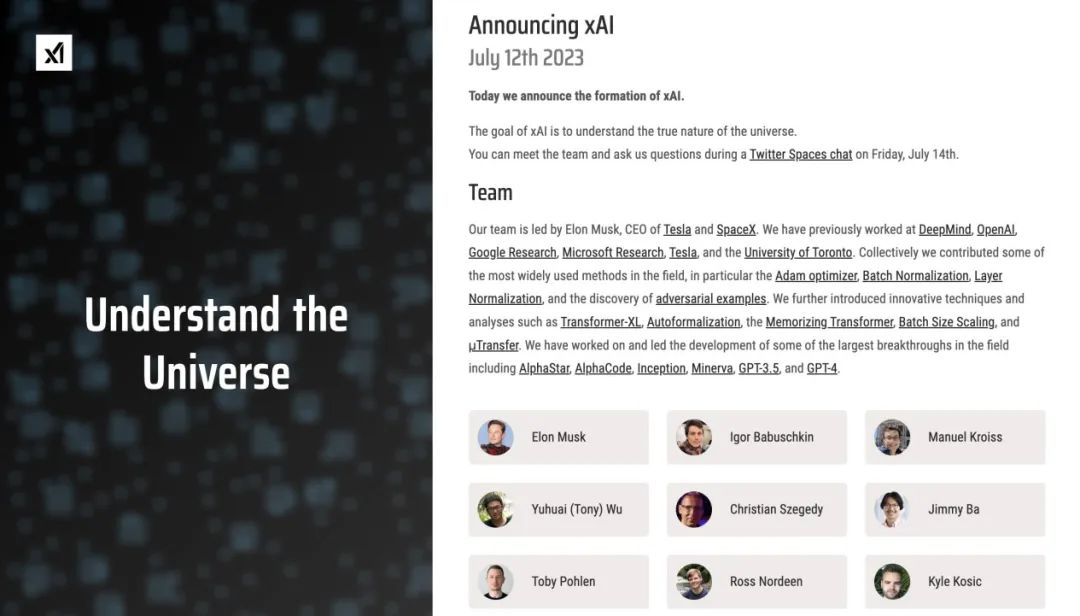Open the DeepMind link
This screenshot has width=1080, height=616.
944,229
